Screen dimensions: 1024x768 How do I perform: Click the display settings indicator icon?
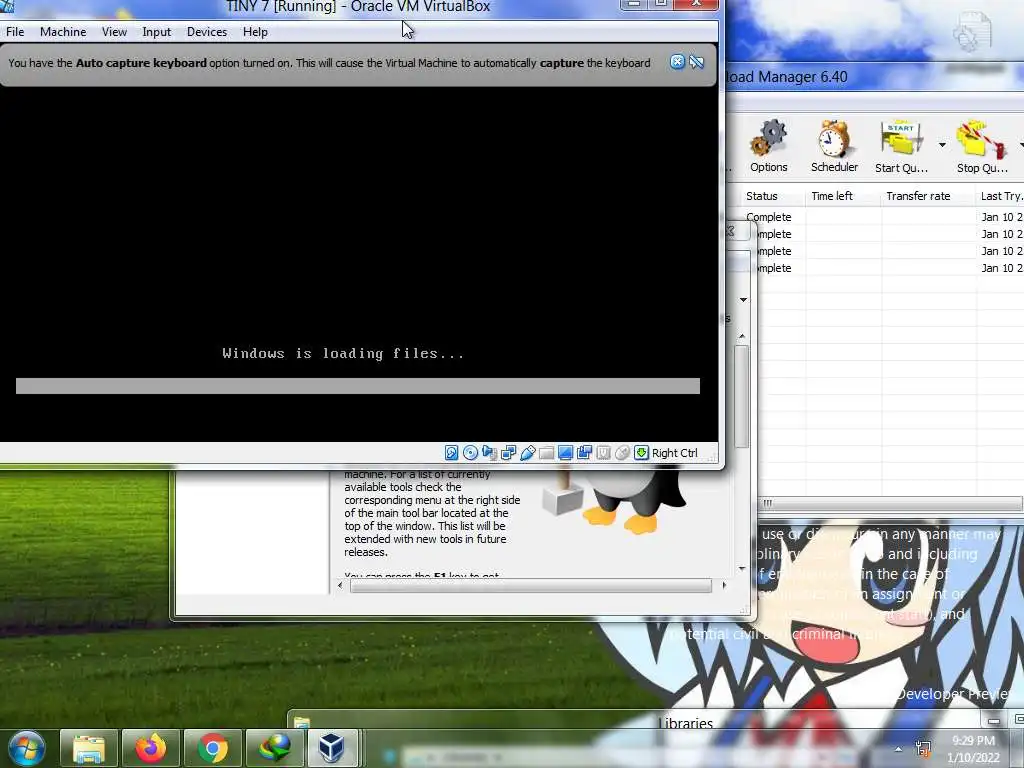[x=566, y=453]
